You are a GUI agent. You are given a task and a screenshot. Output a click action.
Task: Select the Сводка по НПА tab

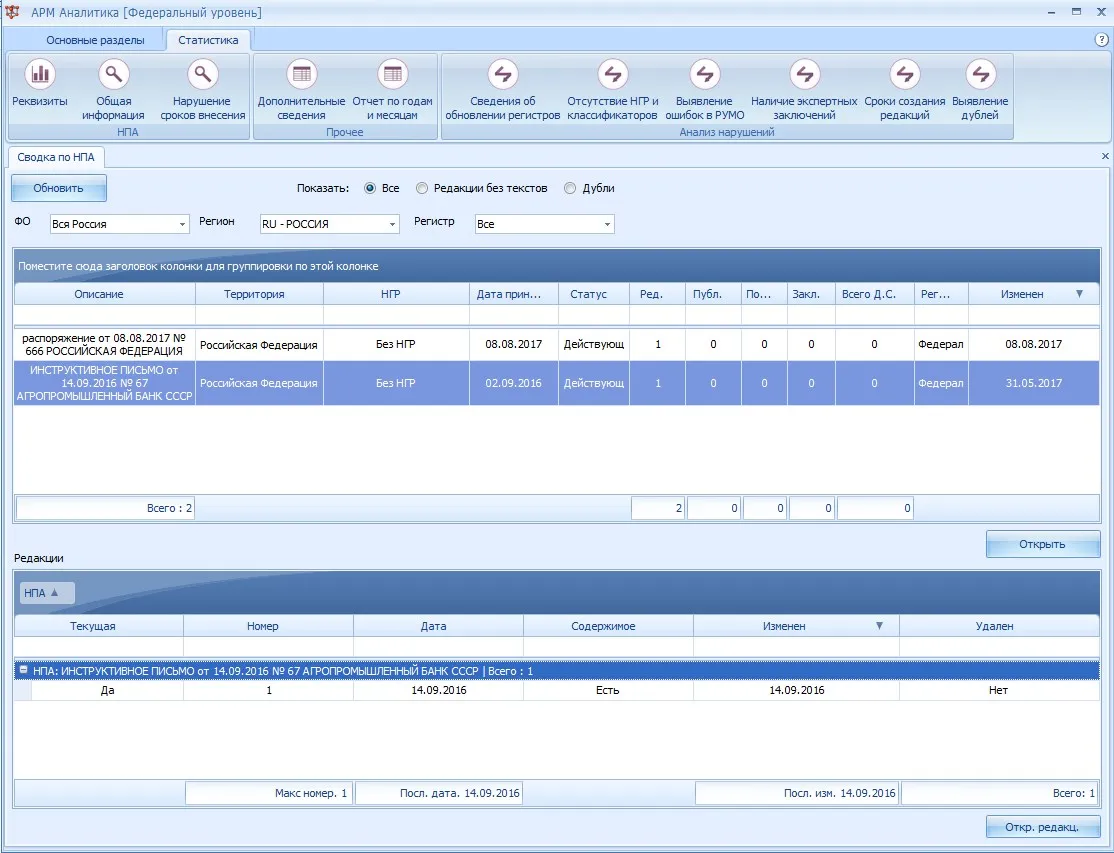pyautogui.click(x=55, y=157)
